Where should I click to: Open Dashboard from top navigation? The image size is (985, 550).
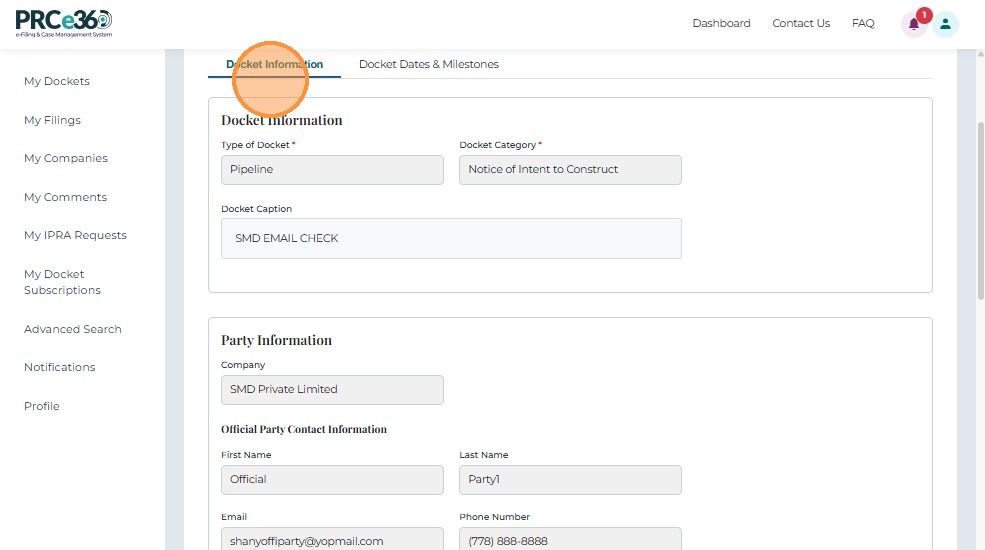click(x=721, y=23)
